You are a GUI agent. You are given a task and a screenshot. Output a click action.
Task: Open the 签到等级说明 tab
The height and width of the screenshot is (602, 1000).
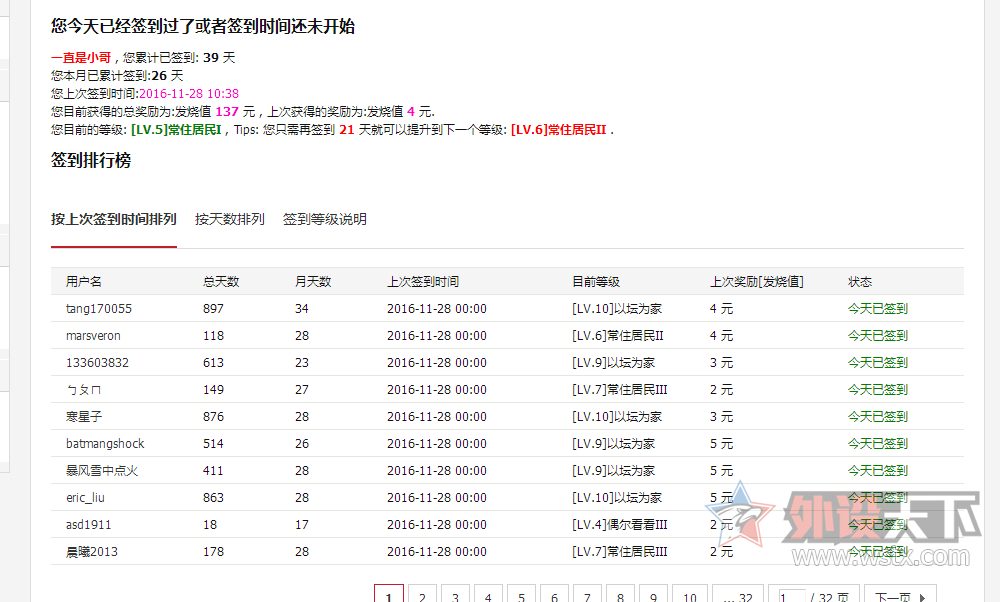click(324, 219)
